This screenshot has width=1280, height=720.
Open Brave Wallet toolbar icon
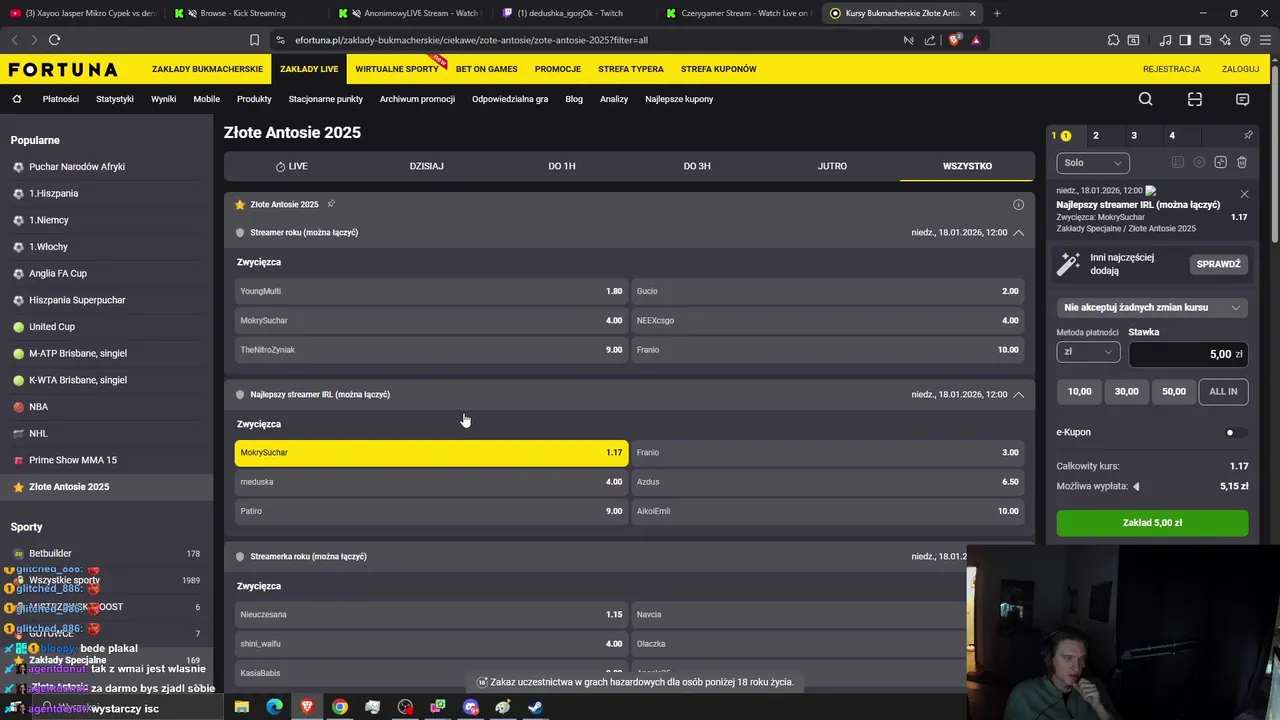point(1207,40)
